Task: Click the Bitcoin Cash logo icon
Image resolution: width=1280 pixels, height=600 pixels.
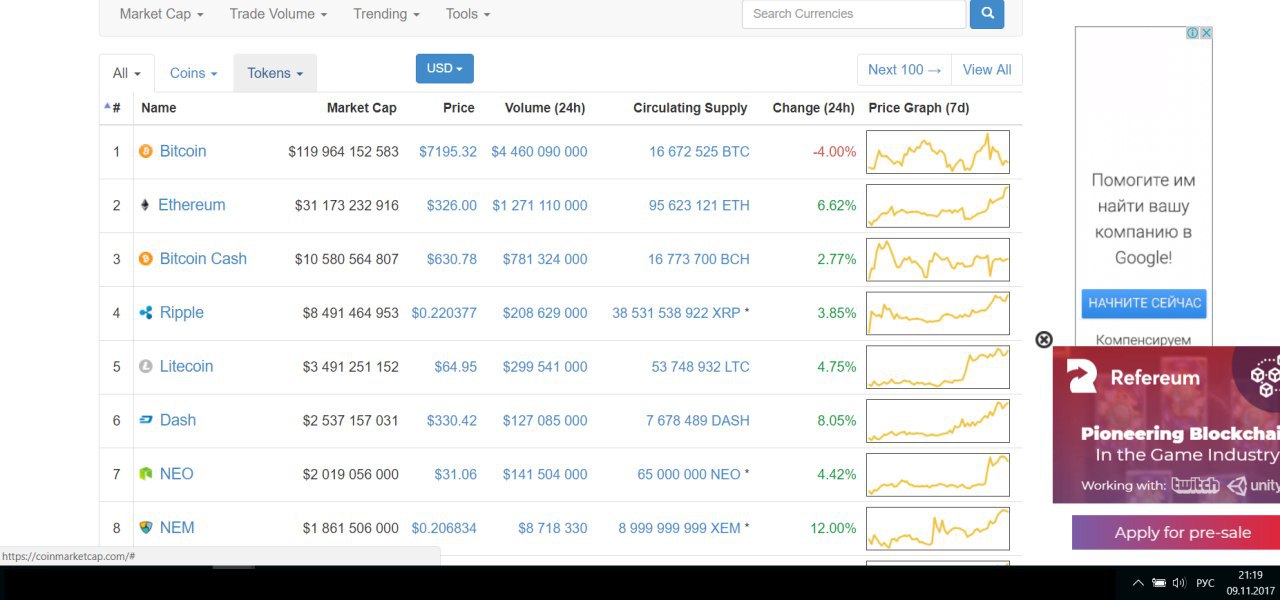Action: [x=146, y=259]
